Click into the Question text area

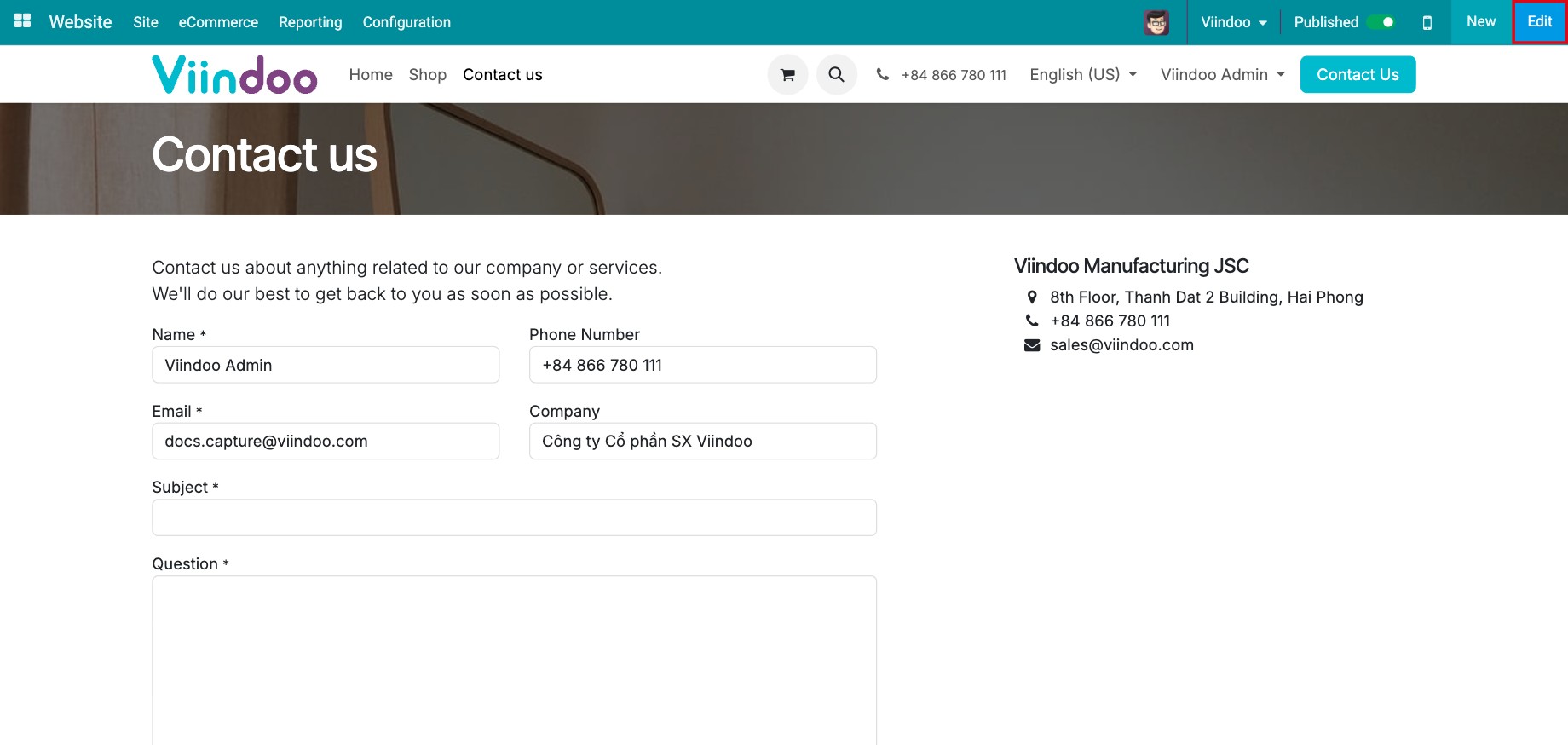click(x=515, y=661)
